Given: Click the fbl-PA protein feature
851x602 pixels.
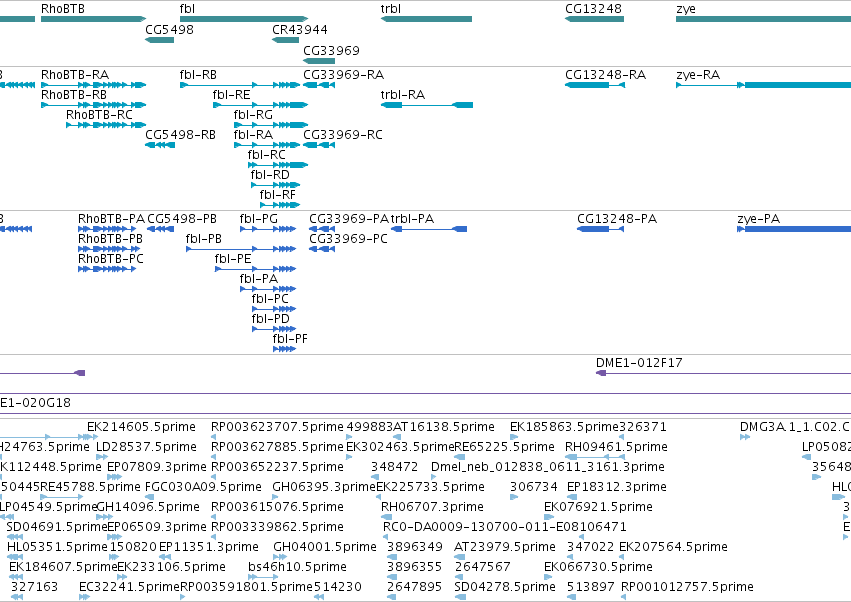Looking at the screenshot, I should click(x=268, y=289).
